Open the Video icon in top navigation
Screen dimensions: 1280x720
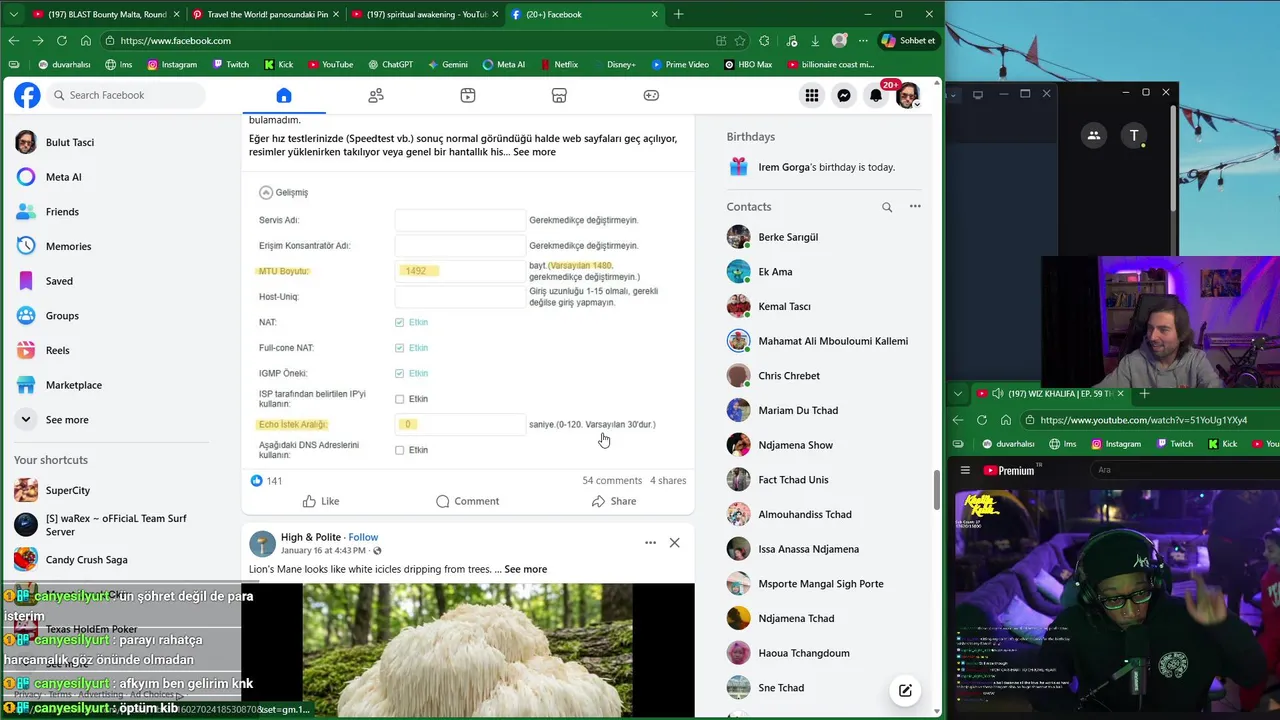point(468,95)
